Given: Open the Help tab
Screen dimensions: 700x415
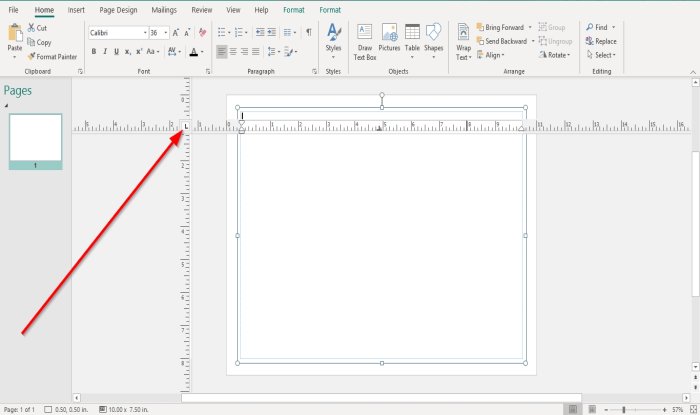Looking at the screenshot, I should click(261, 10).
